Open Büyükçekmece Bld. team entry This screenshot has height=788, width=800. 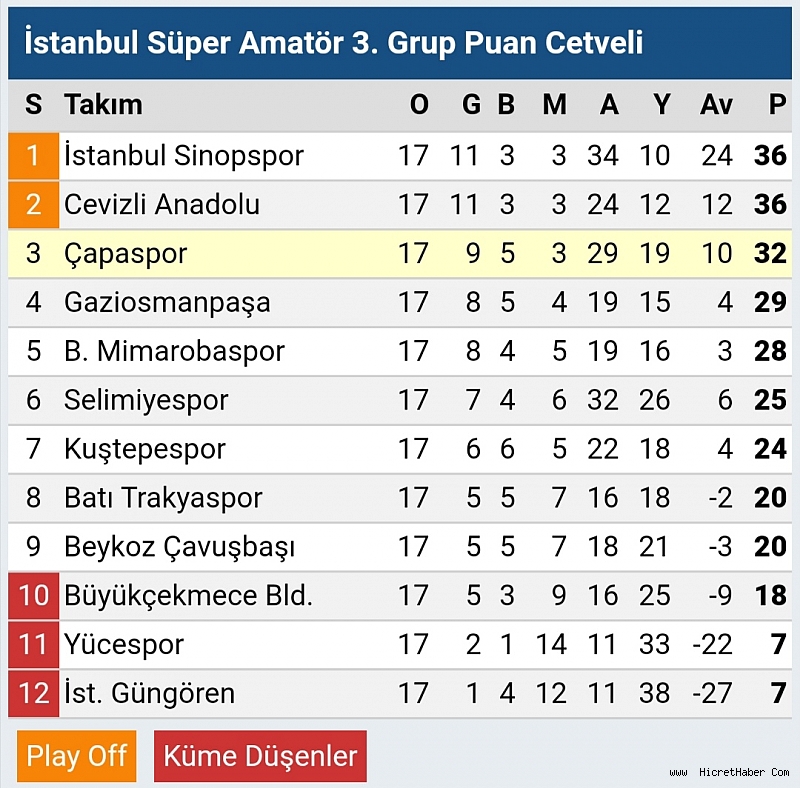(x=188, y=596)
